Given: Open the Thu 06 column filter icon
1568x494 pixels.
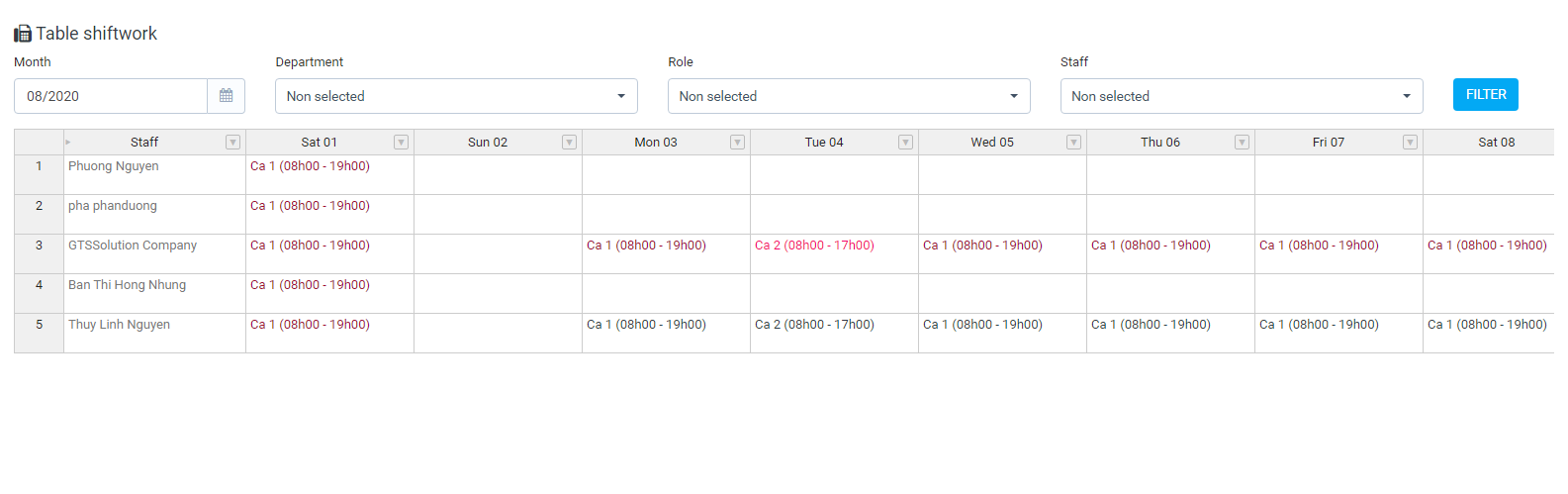Looking at the screenshot, I should coord(1242,143).
